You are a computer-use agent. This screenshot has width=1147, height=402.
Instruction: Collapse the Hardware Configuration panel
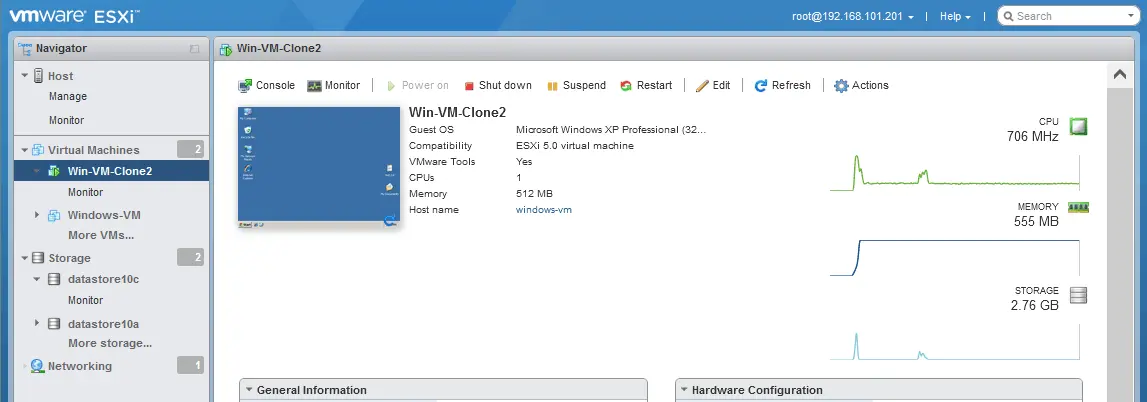(x=683, y=390)
